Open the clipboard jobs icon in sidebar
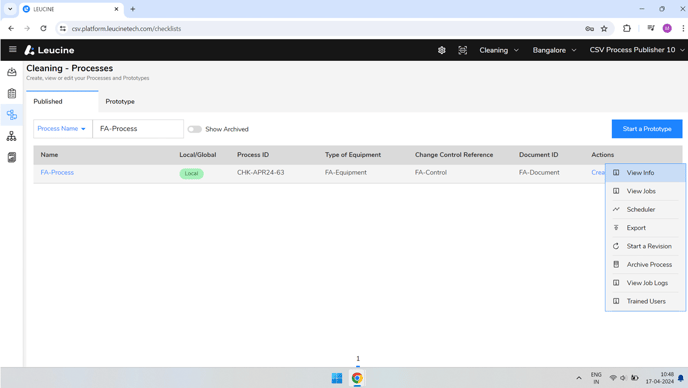Screen dimensions: 688x388 point(12,93)
